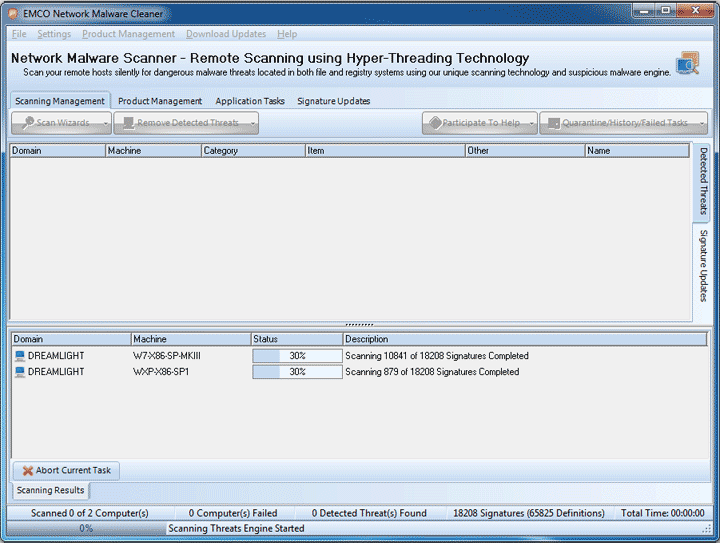Click the EMCO shield icon in the title bar
Image resolution: width=720 pixels, height=543 pixels.
pos(13,14)
